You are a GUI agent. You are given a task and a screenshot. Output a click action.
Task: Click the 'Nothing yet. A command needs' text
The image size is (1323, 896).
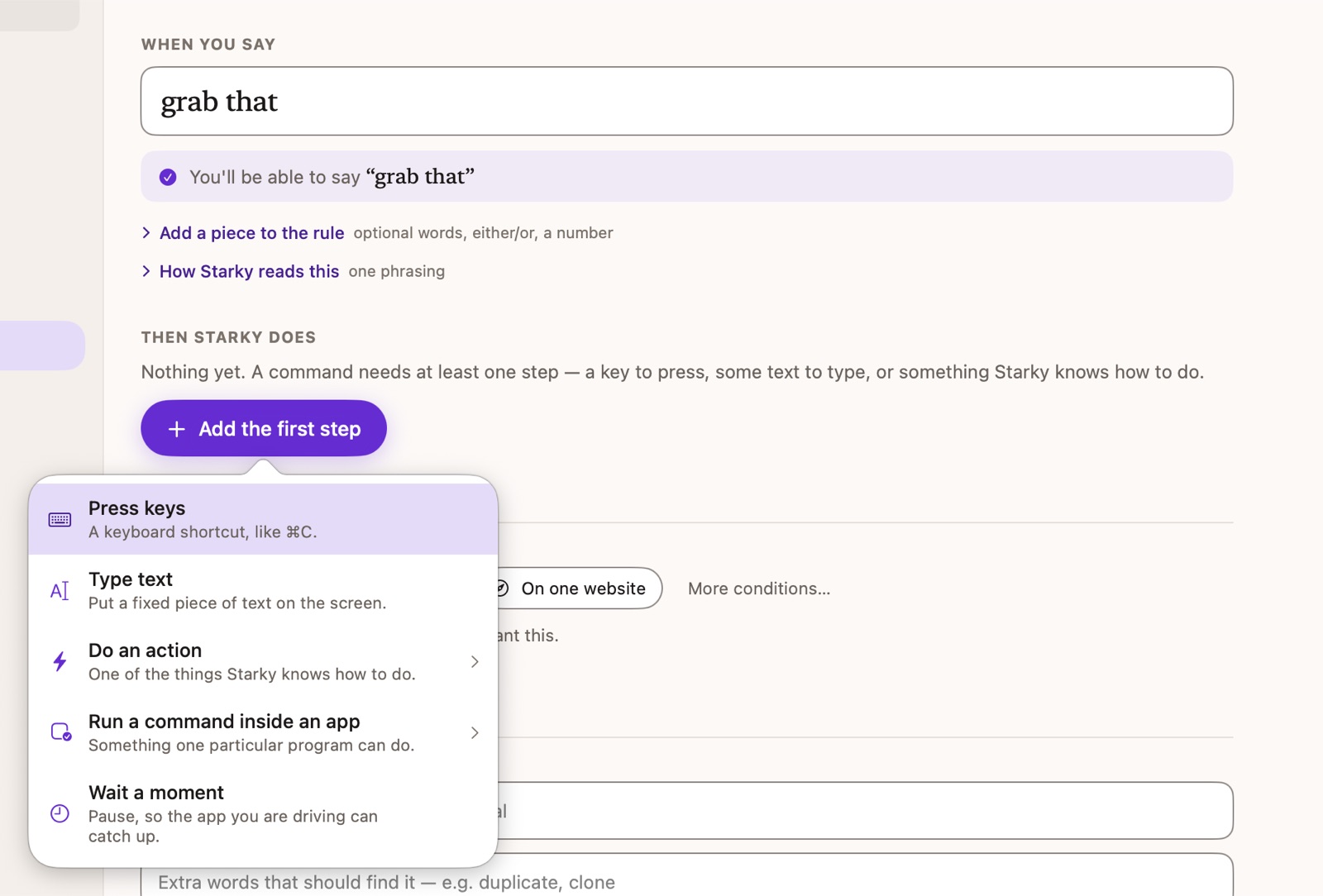(x=672, y=372)
